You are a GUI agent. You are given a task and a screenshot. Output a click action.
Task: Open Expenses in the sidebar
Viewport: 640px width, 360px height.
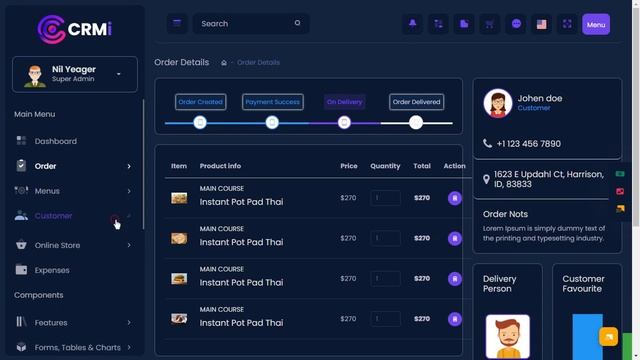pos(52,270)
